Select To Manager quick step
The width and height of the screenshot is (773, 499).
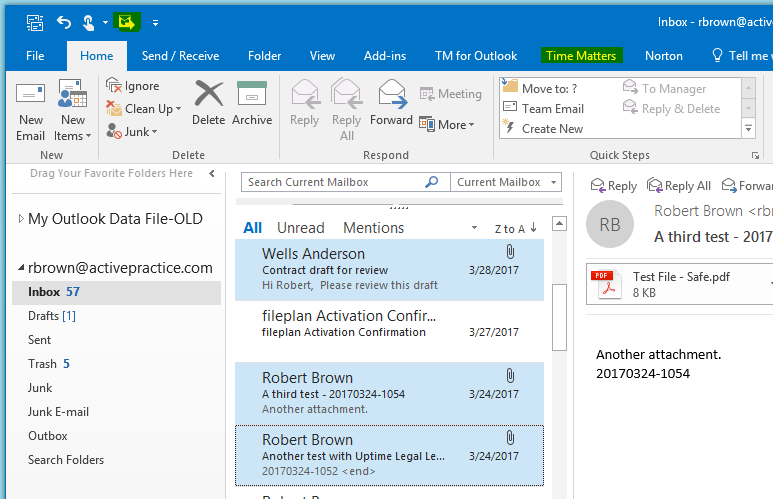coord(664,88)
